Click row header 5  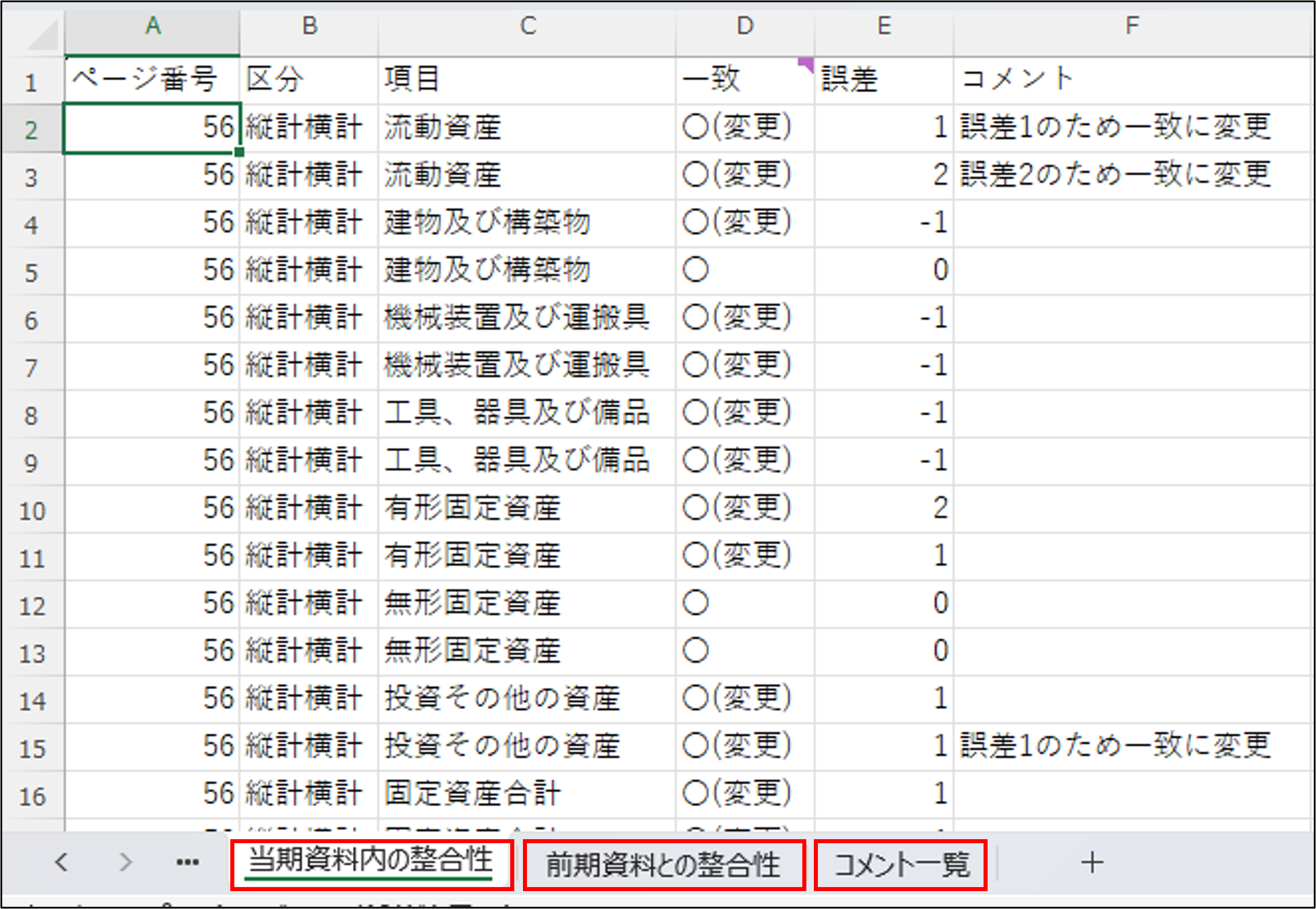(32, 272)
